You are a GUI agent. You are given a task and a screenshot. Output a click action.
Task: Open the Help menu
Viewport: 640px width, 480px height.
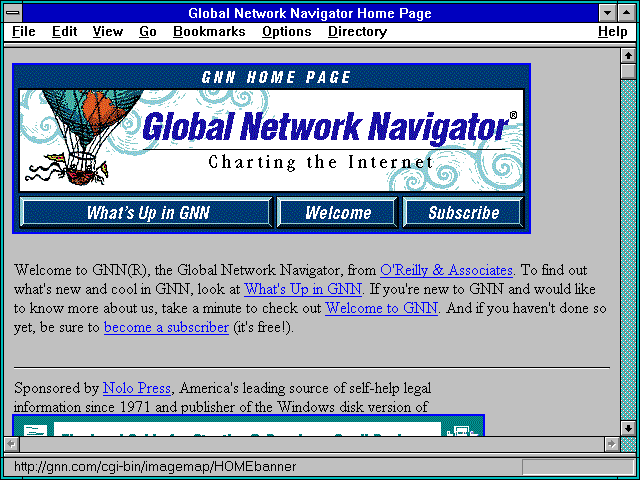(x=612, y=32)
